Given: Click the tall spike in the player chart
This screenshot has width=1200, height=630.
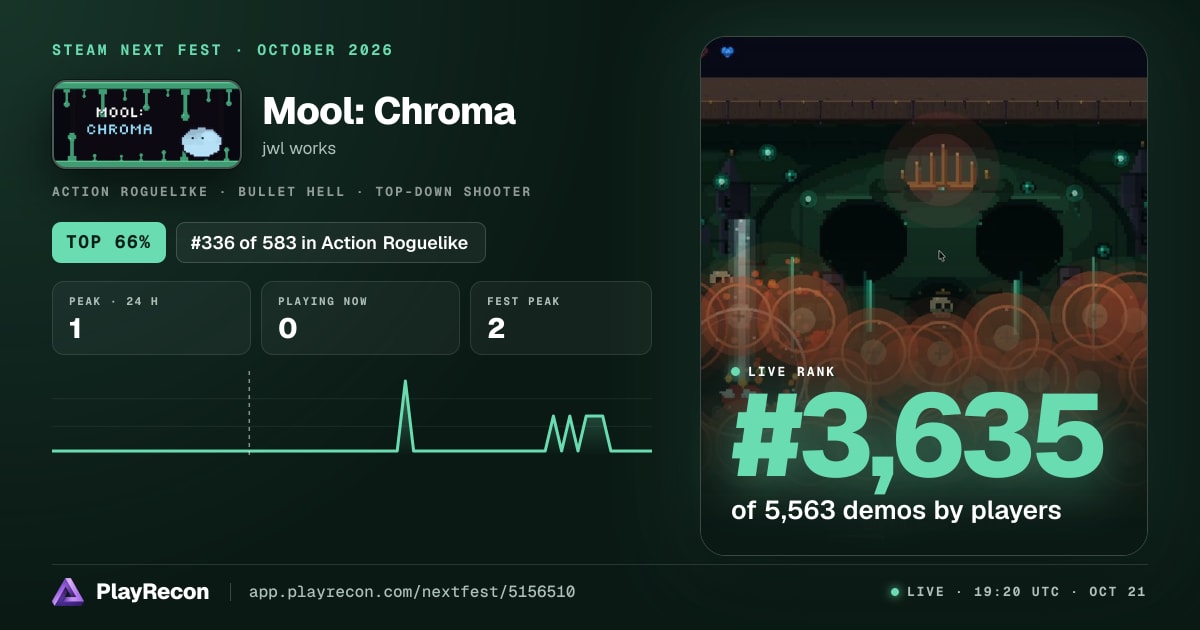Looking at the screenshot, I should click(405, 415).
